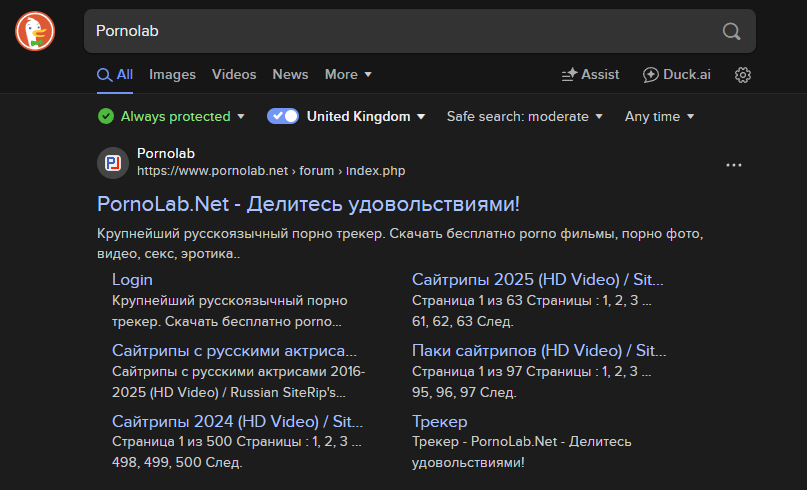Image resolution: width=807 pixels, height=490 pixels.
Task: Click the main result description snippet
Action: point(400,243)
